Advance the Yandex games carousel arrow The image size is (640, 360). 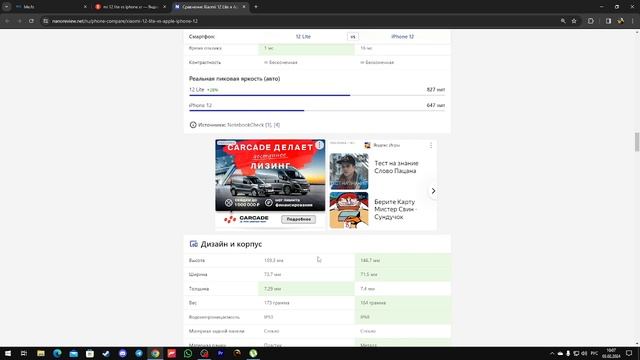tap(433, 191)
